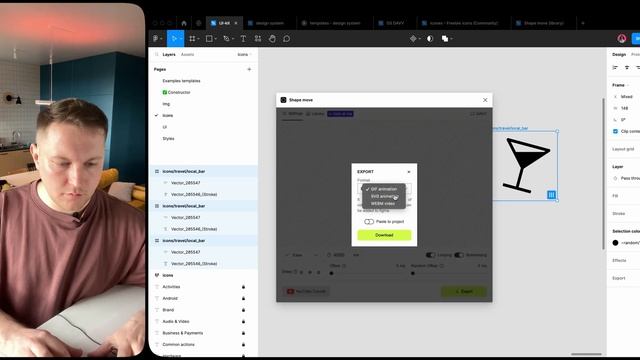The image size is (640, 360).
Task: Close the current UI-kit file tab
Action: coord(236,23)
